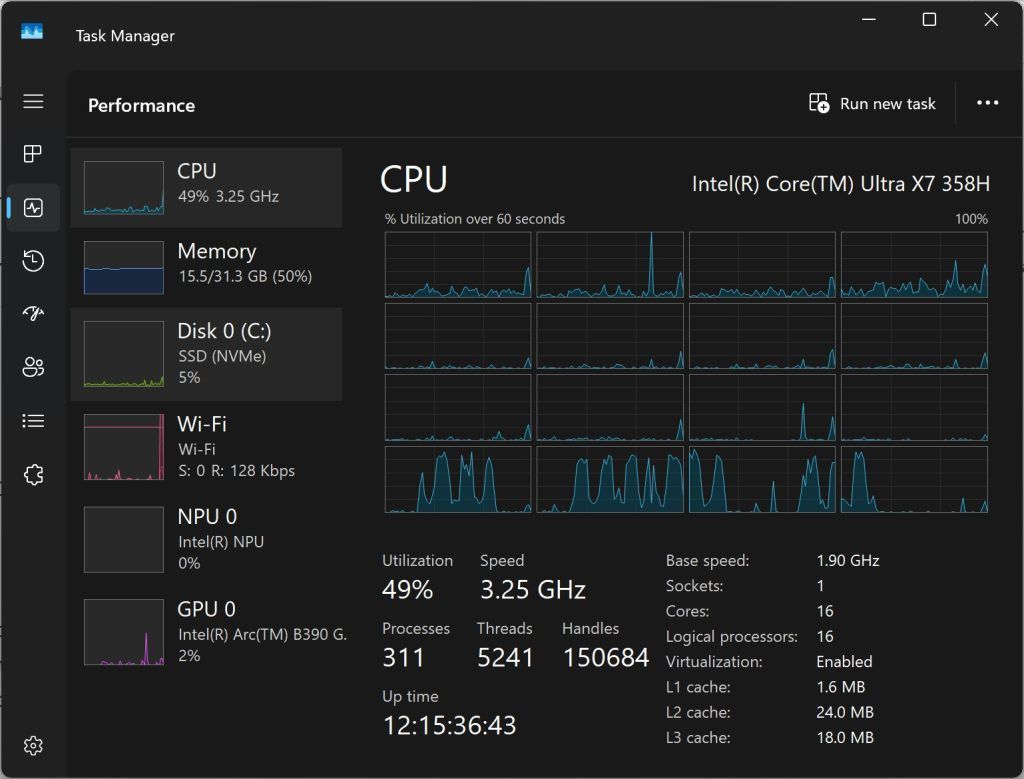
Task: Maximize the Task Manager window
Action: (929, 20)
